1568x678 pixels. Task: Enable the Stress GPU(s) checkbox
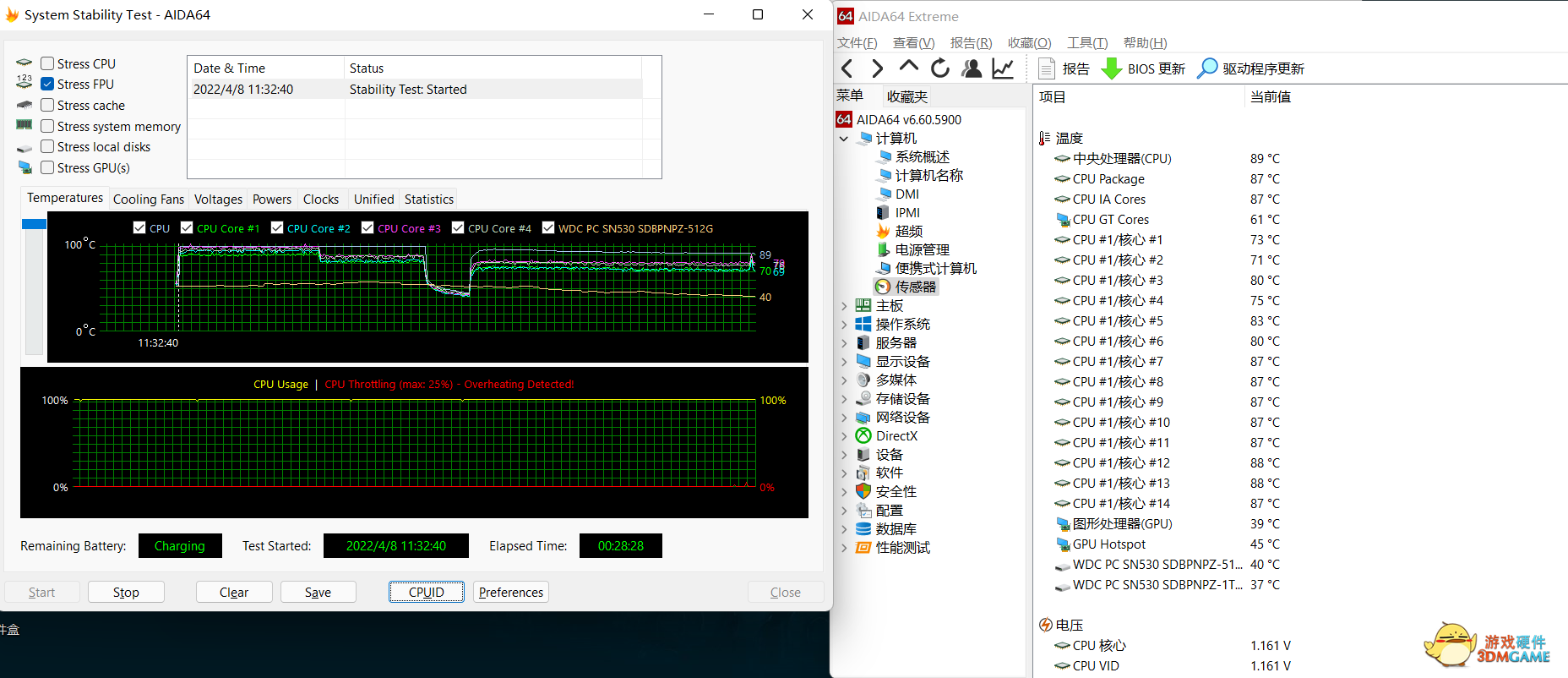[x=47, y=167]
